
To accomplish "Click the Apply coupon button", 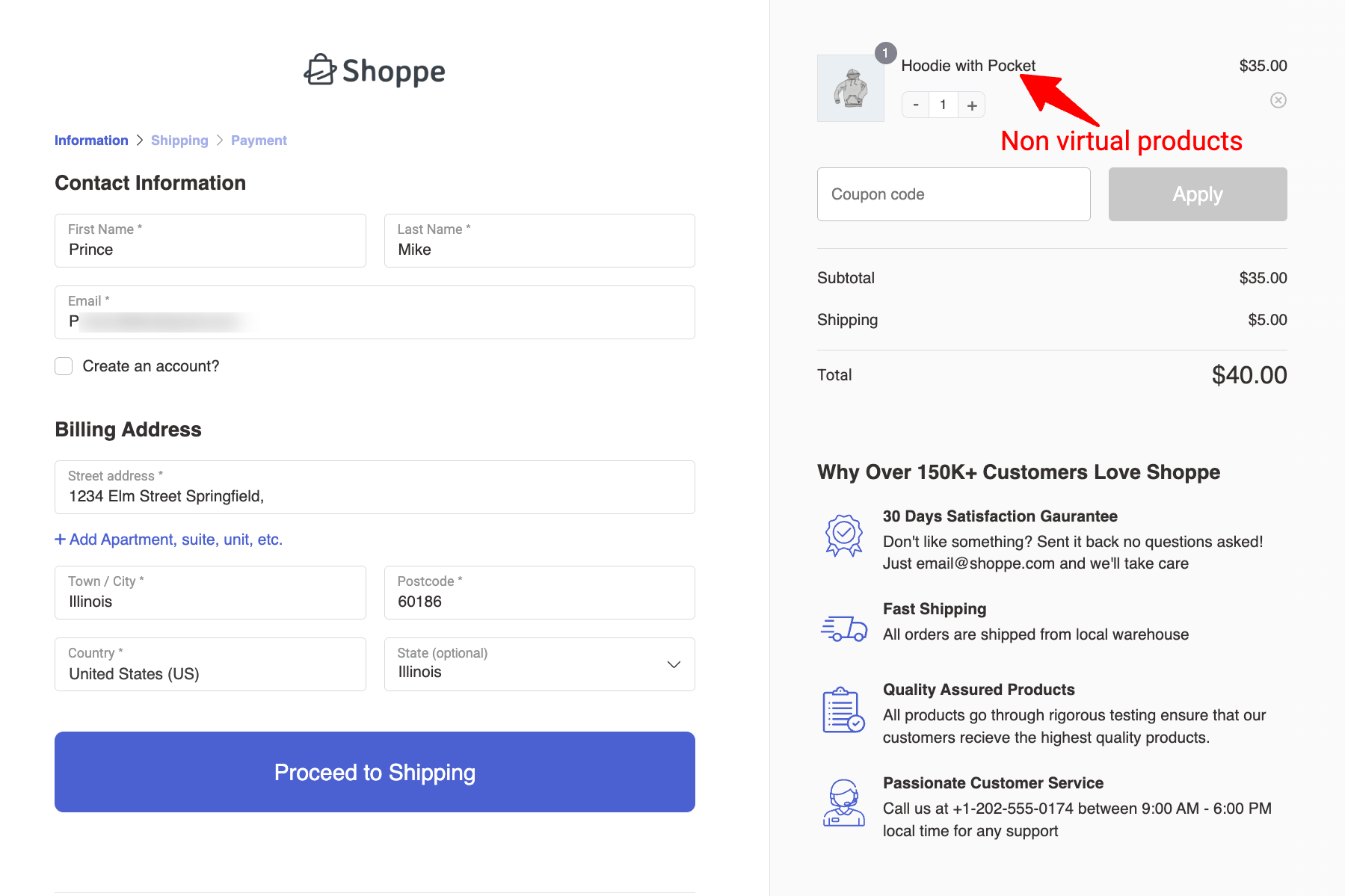I will [x=1197, y=194].
